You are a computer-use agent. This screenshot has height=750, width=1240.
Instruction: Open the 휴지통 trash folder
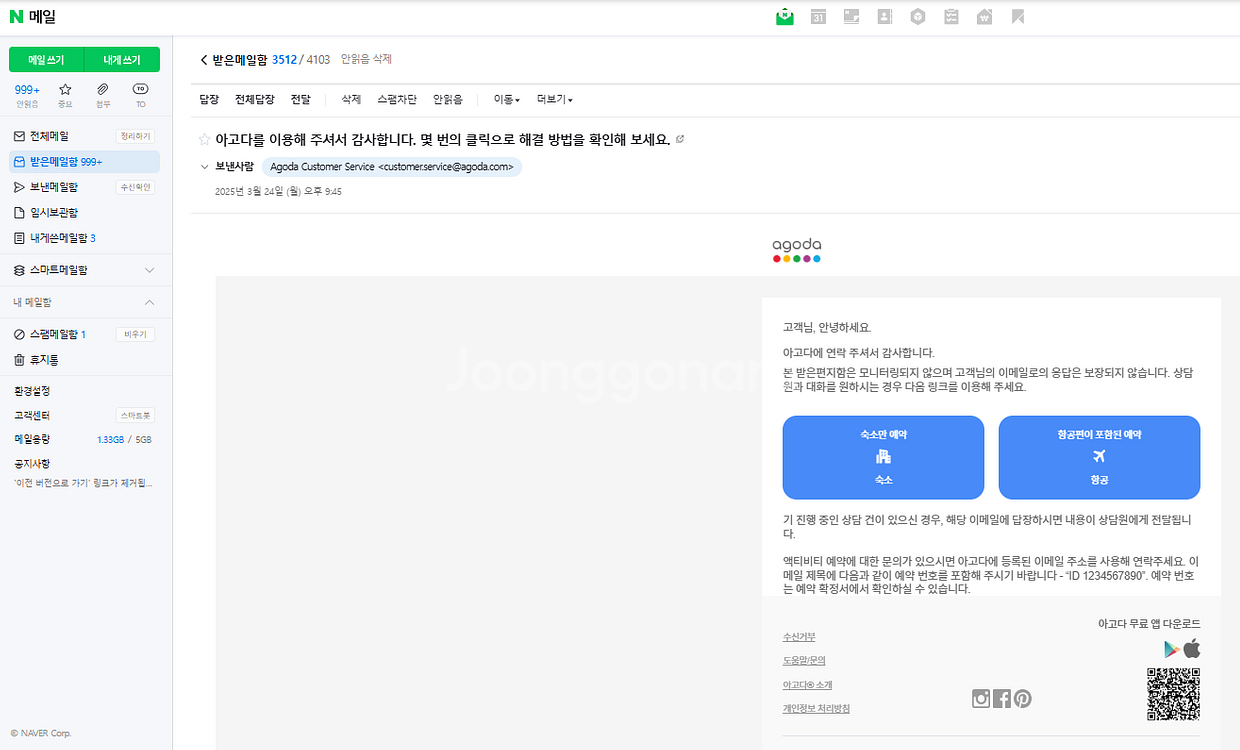(43, 360)
